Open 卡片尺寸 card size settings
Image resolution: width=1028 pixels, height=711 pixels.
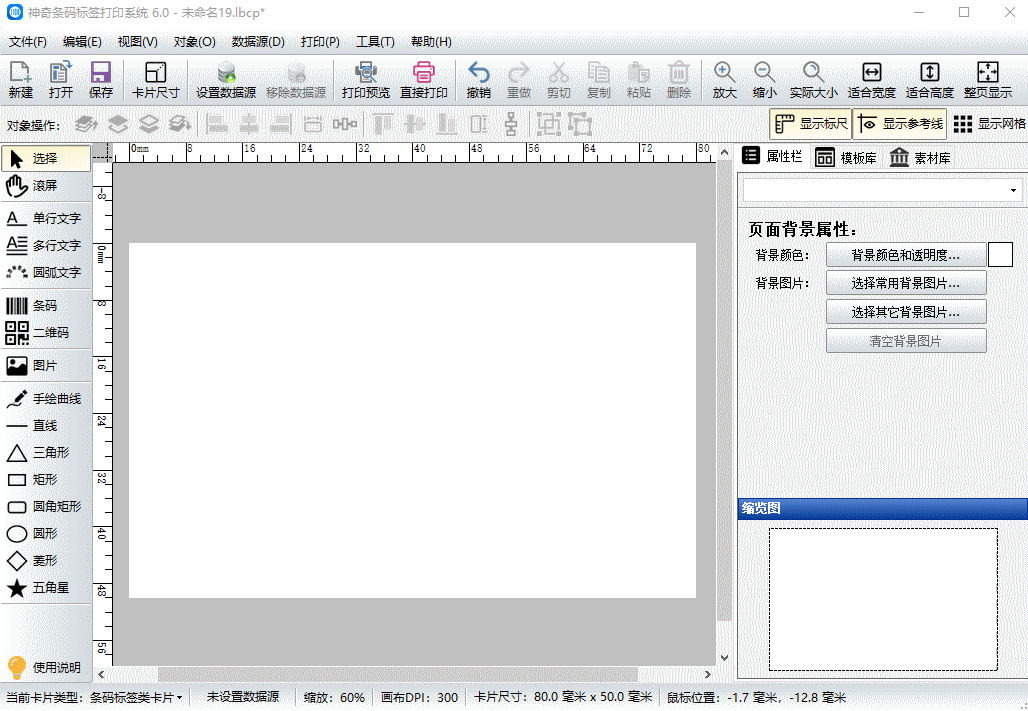coord(155,80)
